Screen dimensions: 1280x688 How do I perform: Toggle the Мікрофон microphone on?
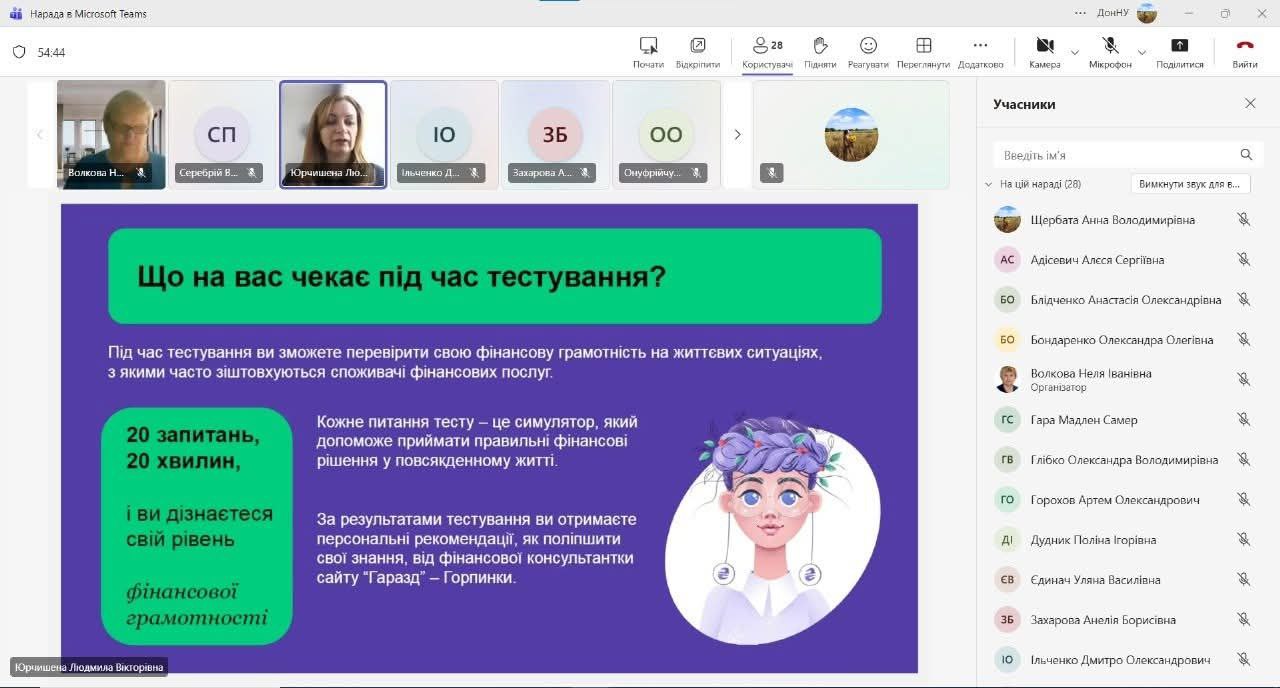point(1110,46)
